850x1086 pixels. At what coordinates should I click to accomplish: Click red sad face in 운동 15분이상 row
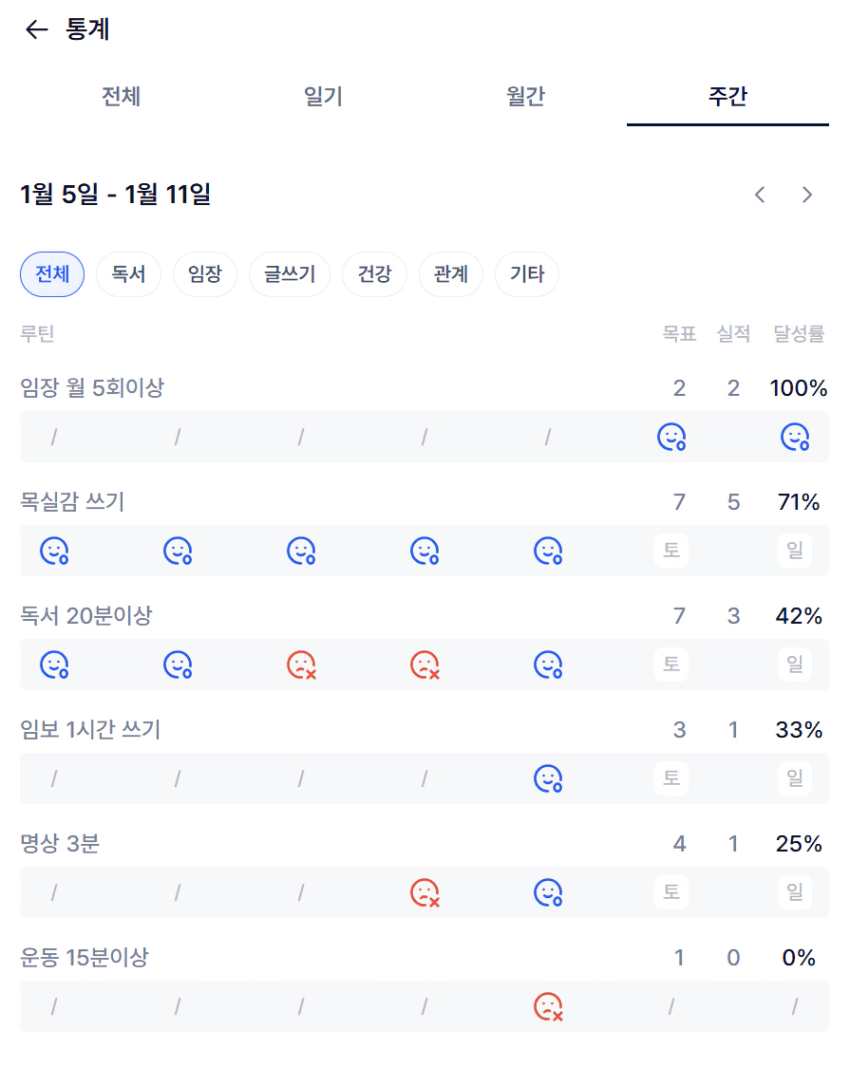(x=548, y=1007)
